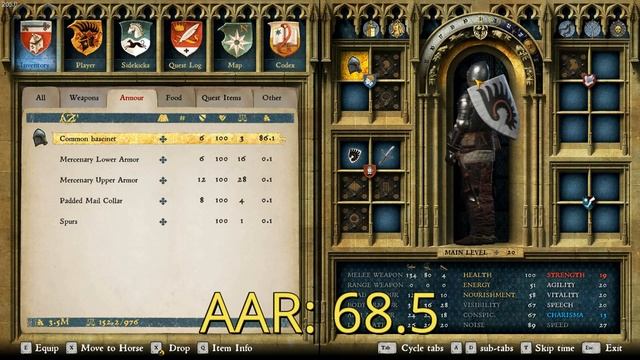Click the MAIN LEVEL 20 label
The image size is (640, 360).
(480, 253)
